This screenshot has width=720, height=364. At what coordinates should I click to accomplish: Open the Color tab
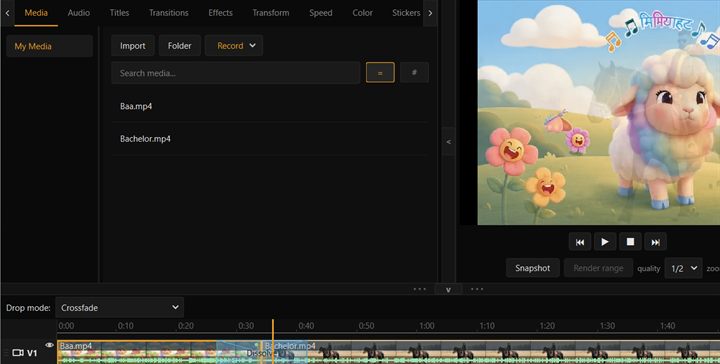pos(362,13)
